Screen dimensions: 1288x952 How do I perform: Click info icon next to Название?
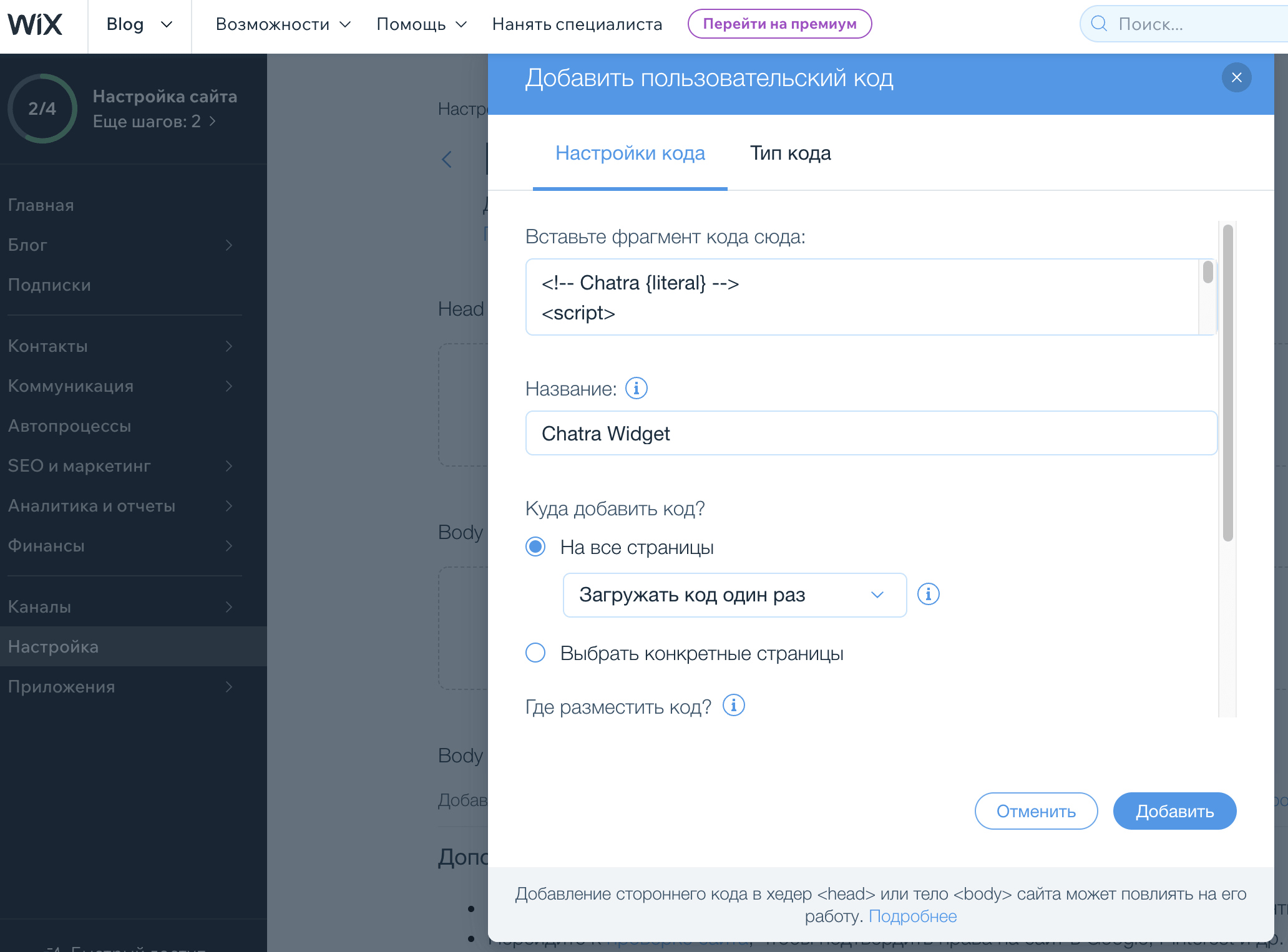pos(636,389)
